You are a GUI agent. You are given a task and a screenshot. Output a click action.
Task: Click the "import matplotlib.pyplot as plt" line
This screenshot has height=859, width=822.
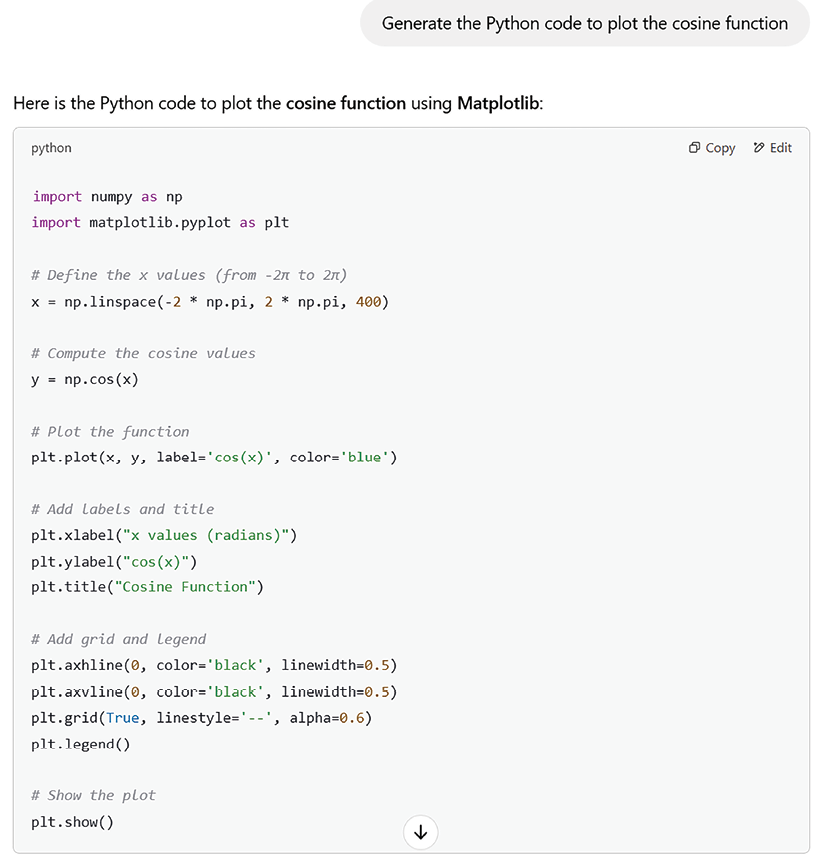(x=160, y=223)
